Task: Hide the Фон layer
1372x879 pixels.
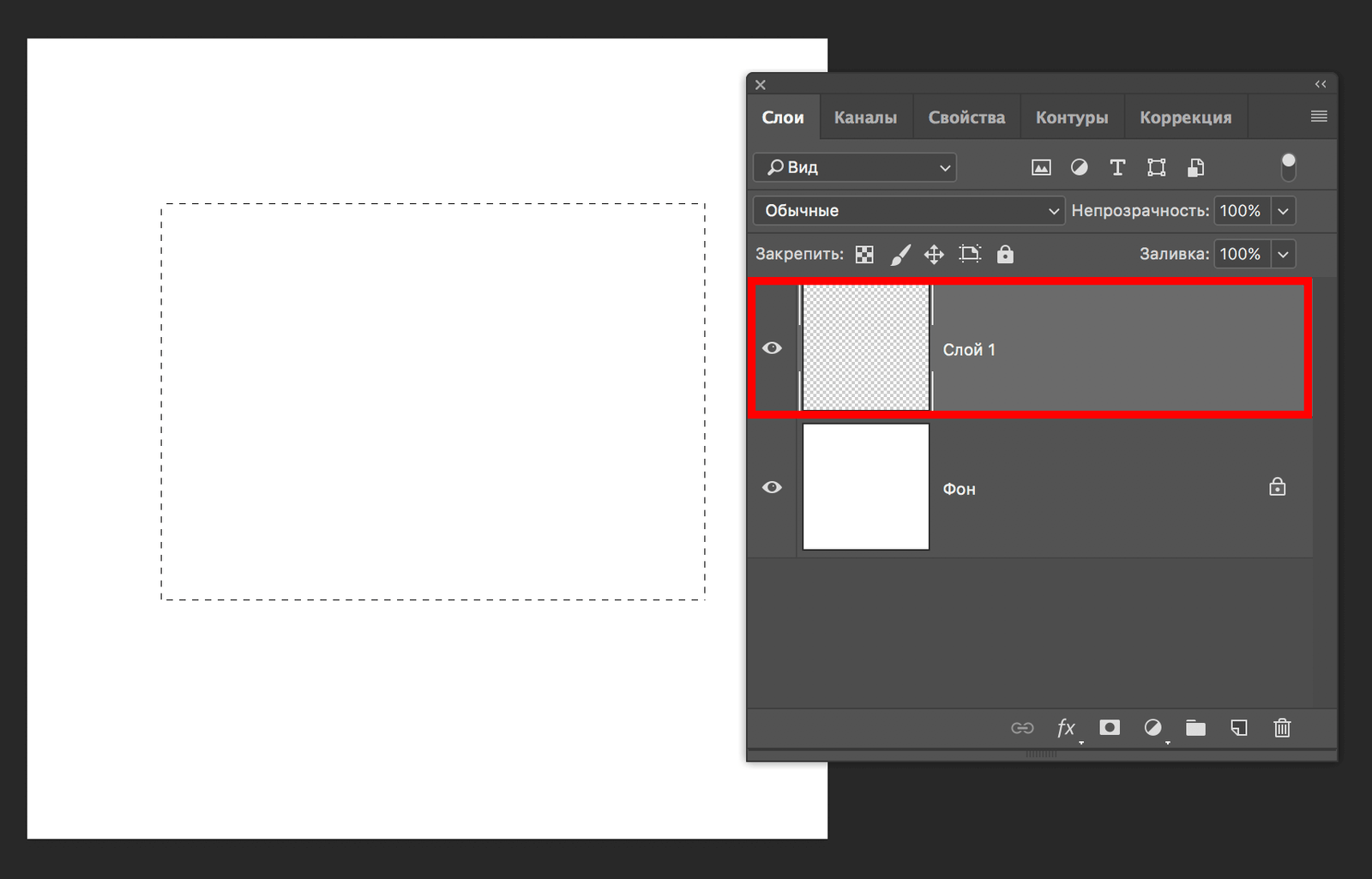Action: click(x=772, y=487)
